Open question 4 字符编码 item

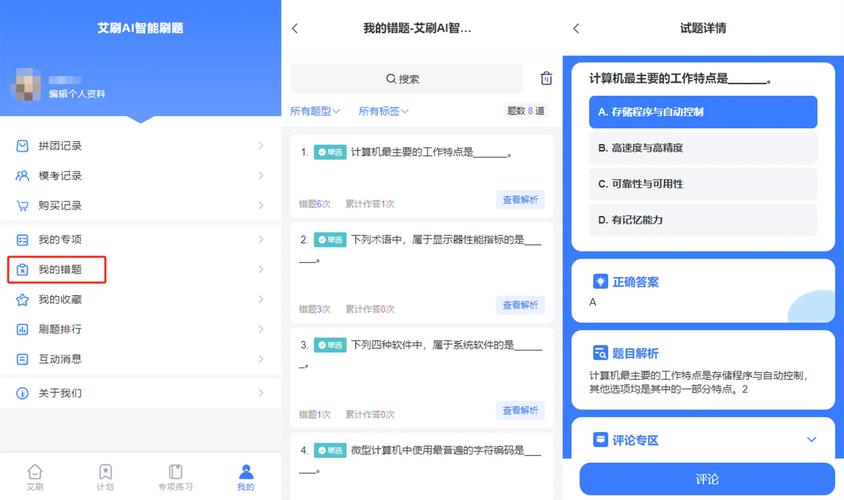(422, 467)
